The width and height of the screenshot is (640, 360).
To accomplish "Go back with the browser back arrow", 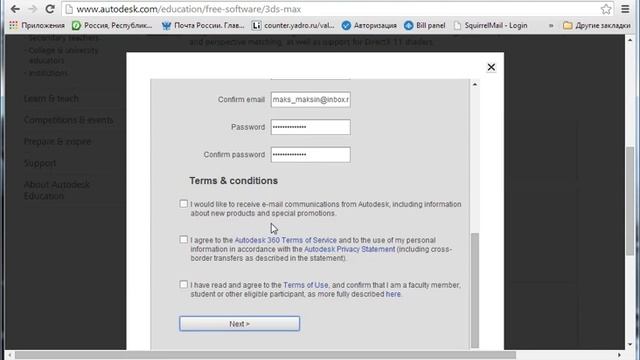I will [x=15, y=9].
